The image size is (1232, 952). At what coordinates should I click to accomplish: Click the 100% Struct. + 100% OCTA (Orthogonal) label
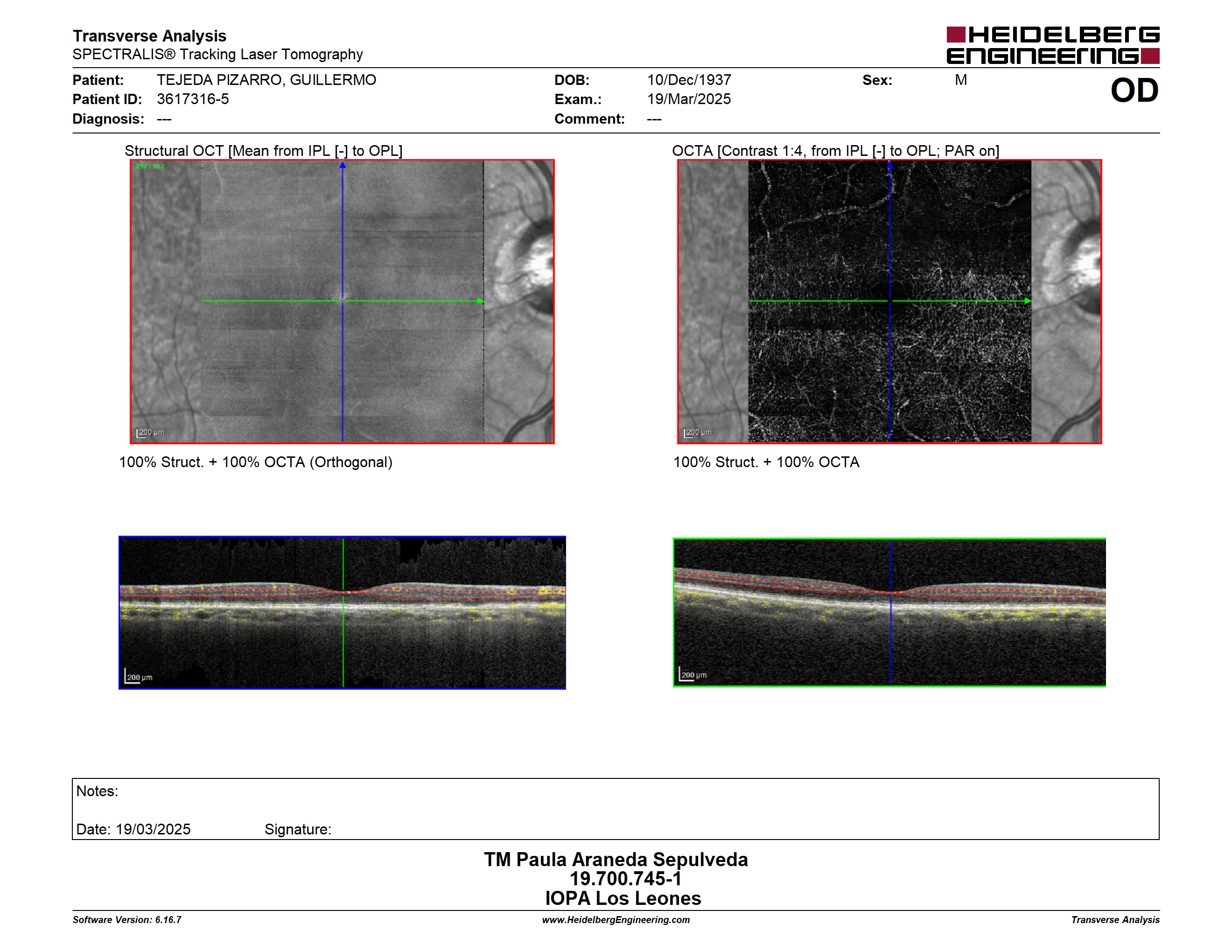[256, 462]
